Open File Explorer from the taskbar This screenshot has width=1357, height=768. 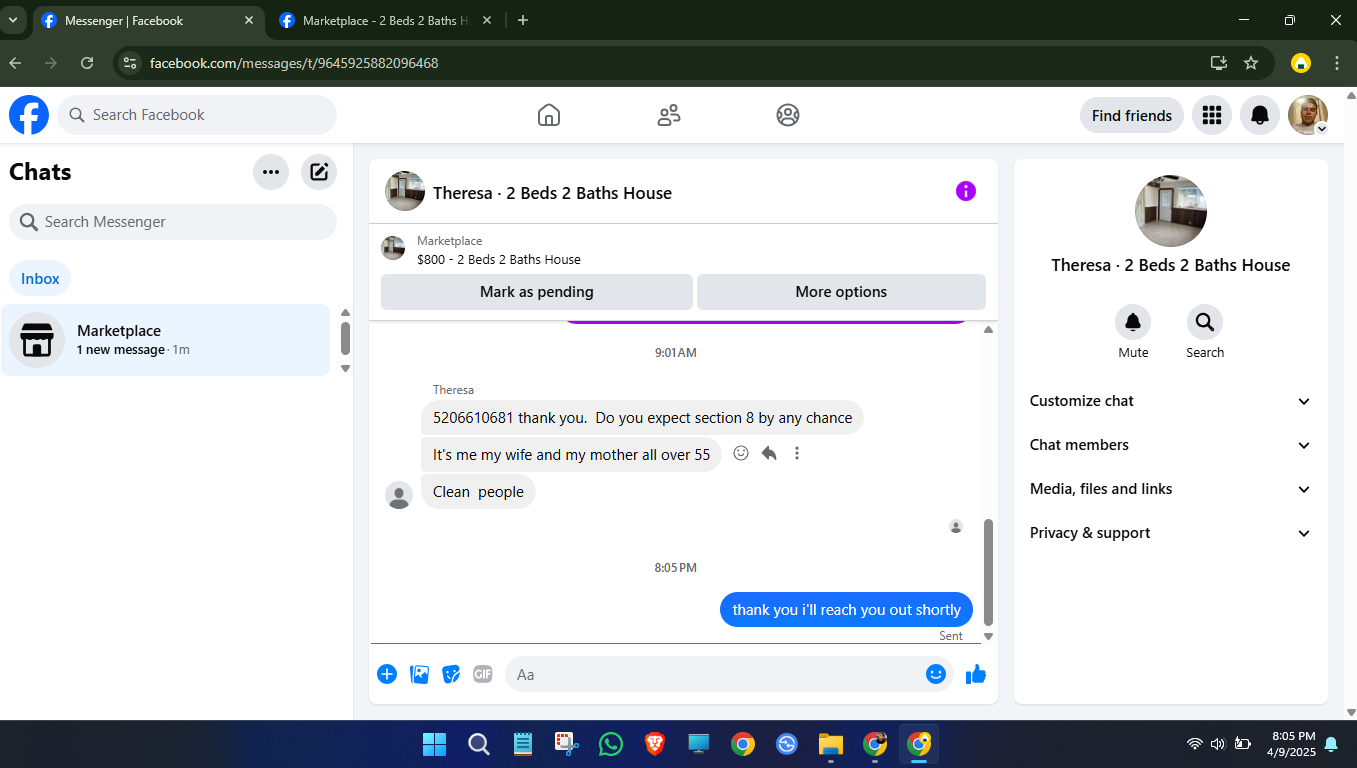click(831, 744)
